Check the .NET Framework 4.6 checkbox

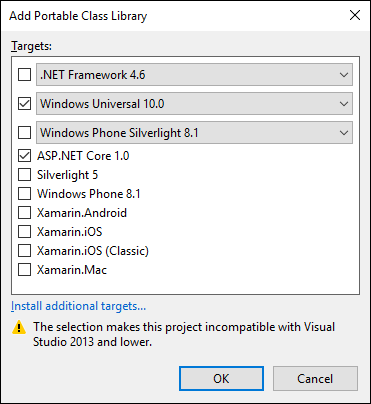point(24,75)
